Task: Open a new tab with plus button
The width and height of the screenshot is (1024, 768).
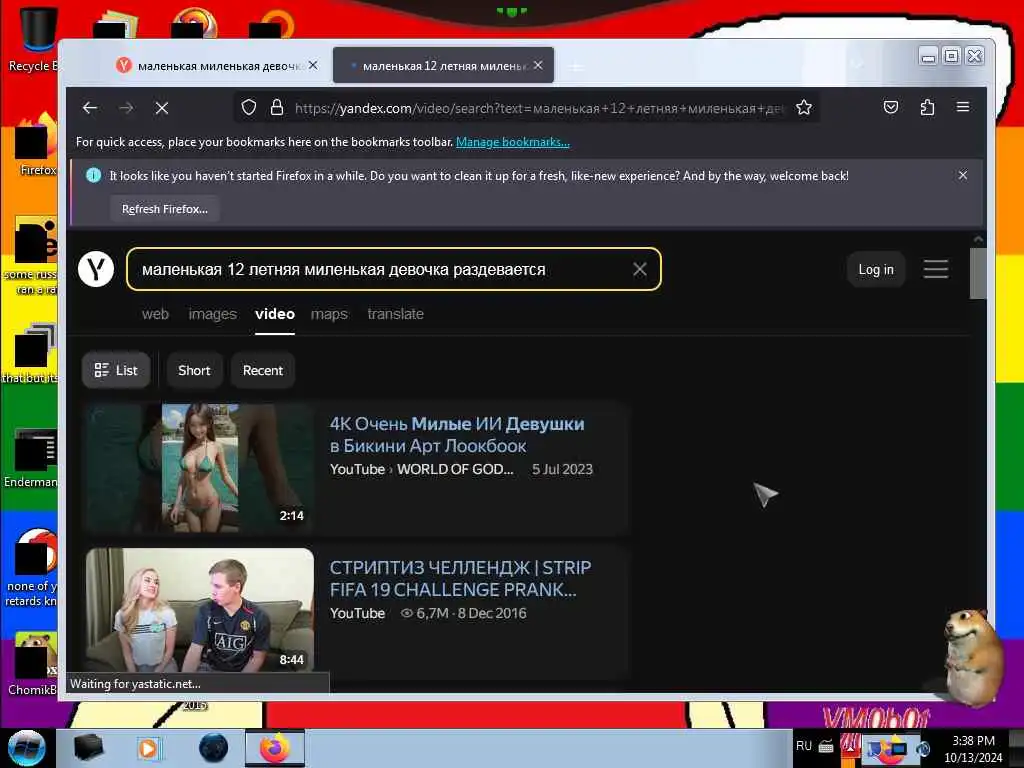Action: pos(576,66)
